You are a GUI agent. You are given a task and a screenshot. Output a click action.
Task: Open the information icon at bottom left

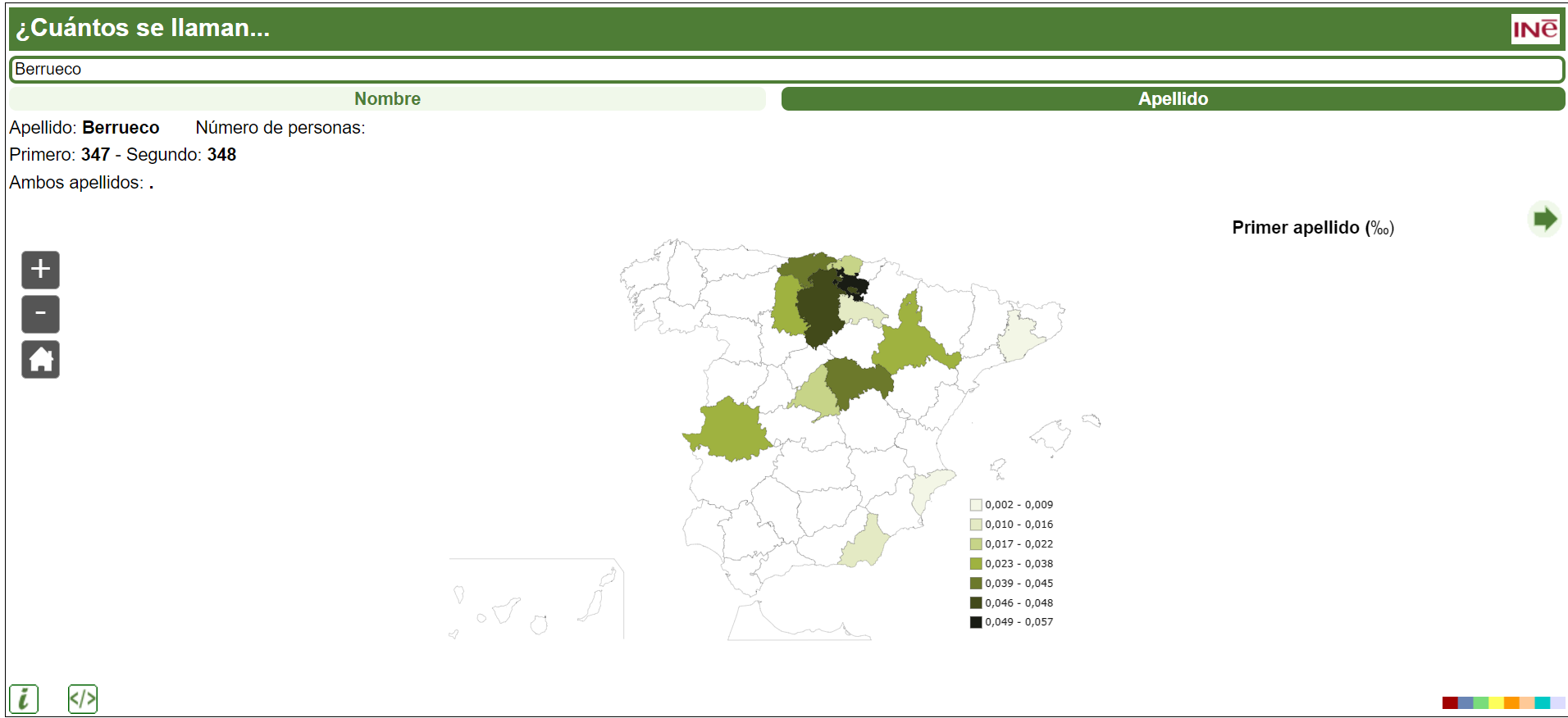click(24, 699)
